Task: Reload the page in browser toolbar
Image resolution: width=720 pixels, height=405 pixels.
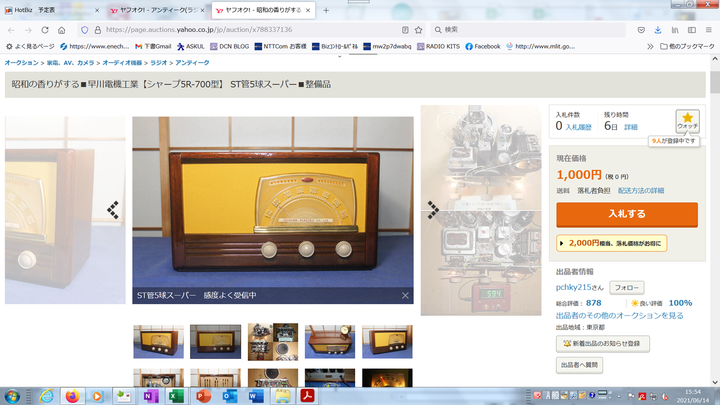Action: (x=44, y=30)
